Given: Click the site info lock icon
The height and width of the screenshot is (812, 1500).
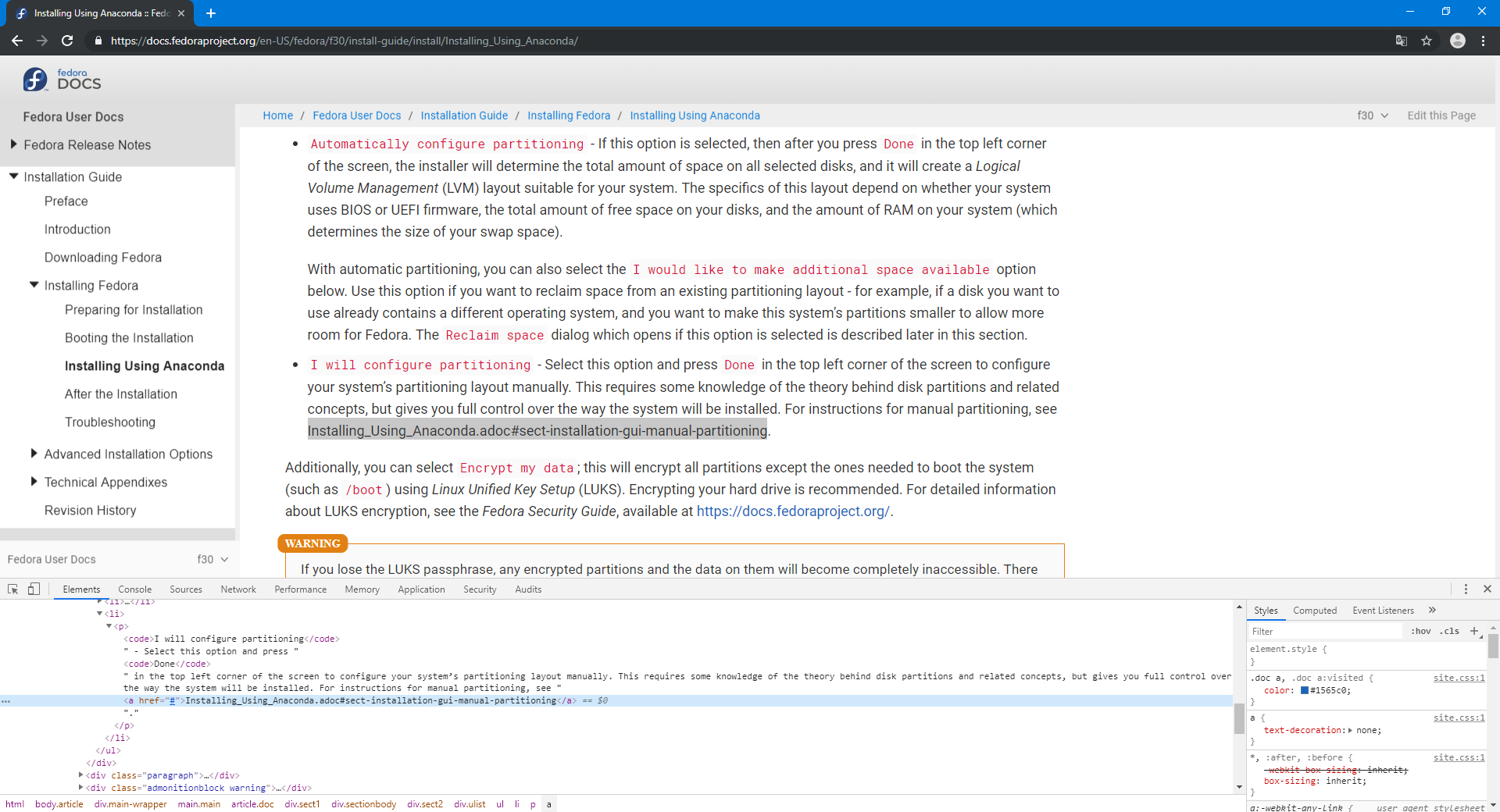Looking at the screenshot, I should pos(98,41).
